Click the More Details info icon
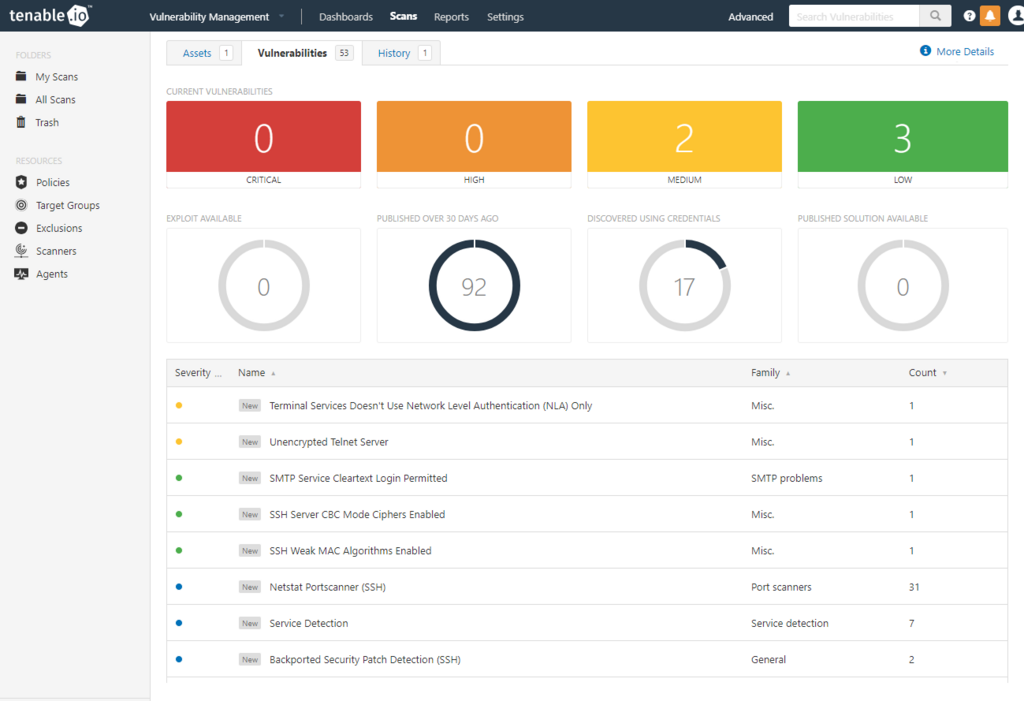The width and height of the screenshot is (1024, 701). coord(925,51)
